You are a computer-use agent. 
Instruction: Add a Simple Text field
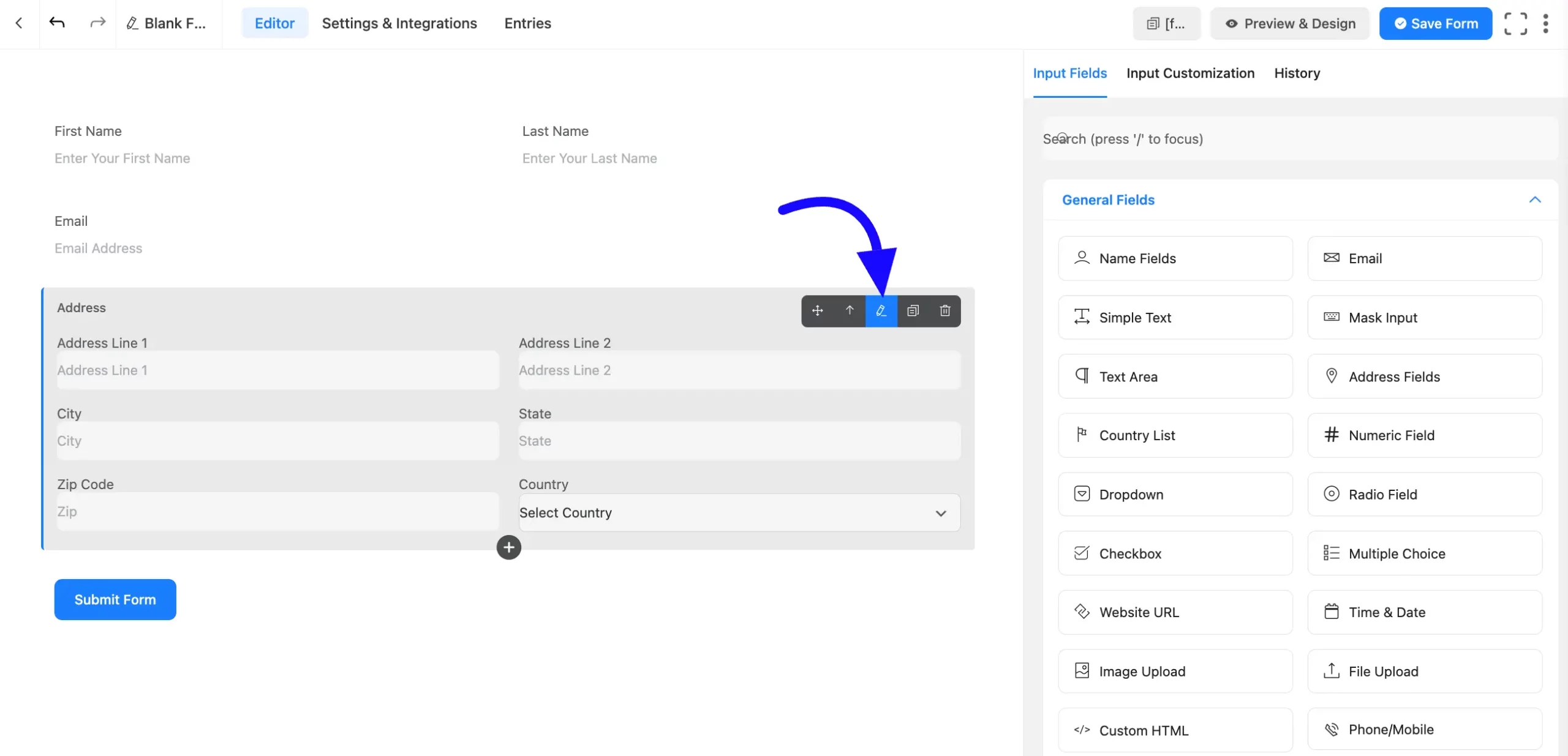click(x=1175, y=317)
